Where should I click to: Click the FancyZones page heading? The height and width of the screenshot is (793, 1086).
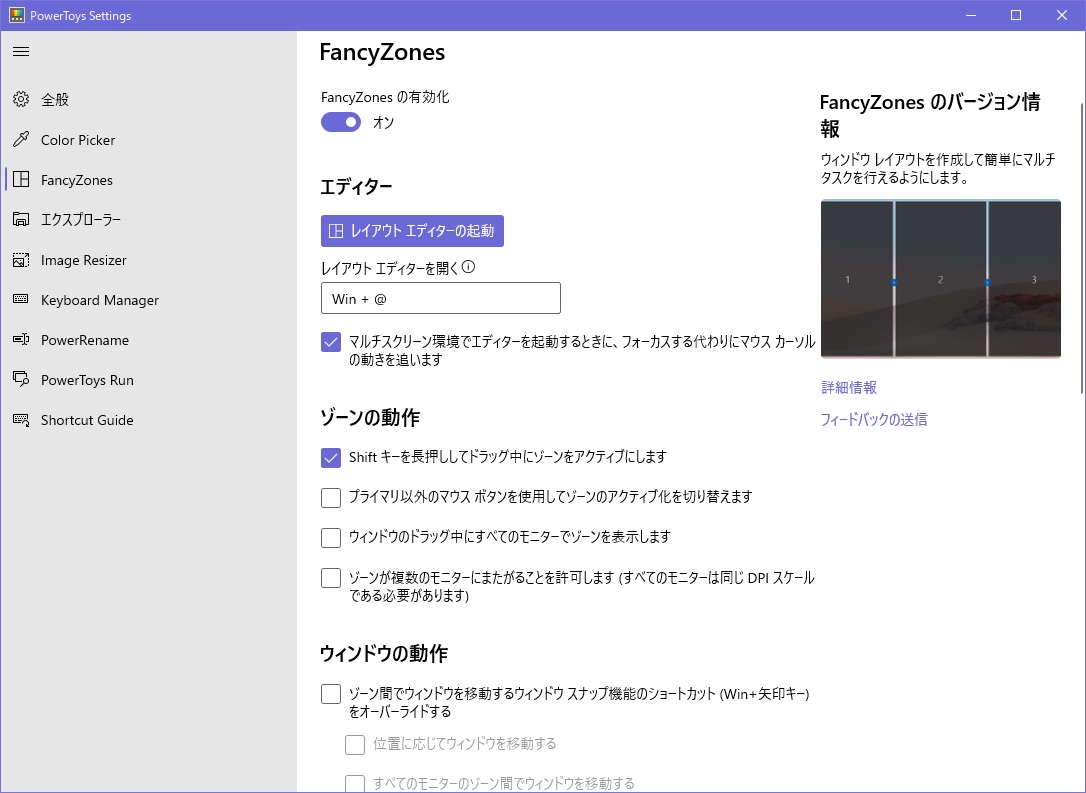coord(382,52)
